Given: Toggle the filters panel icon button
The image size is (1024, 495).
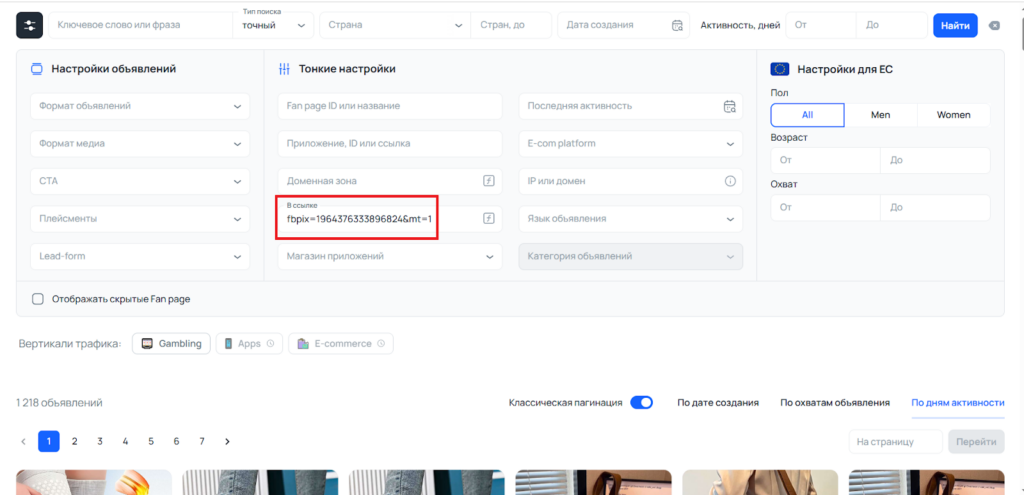Looking at the screenshot, I should tap(29, 25).
